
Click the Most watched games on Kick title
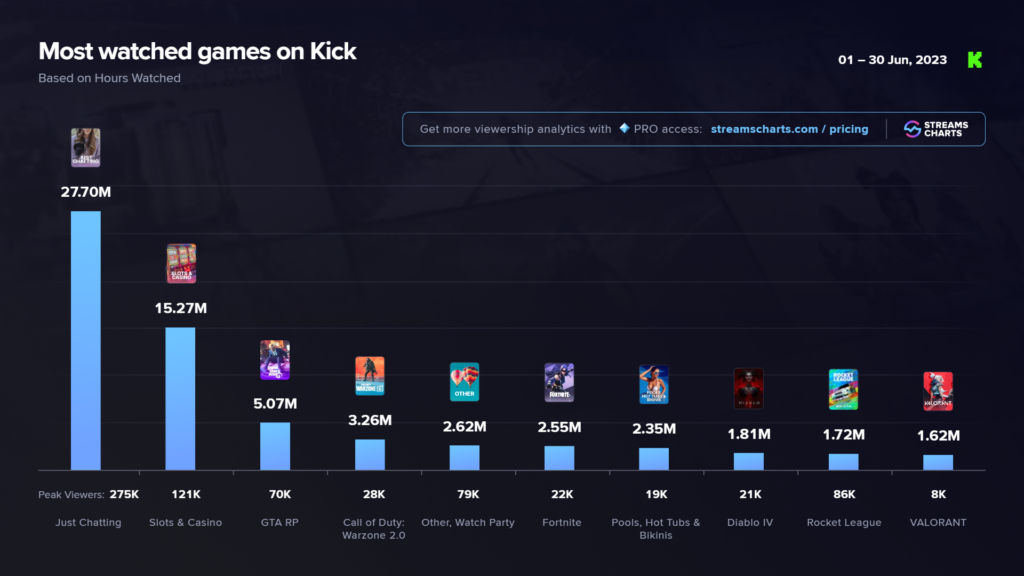tap(197, 52)
